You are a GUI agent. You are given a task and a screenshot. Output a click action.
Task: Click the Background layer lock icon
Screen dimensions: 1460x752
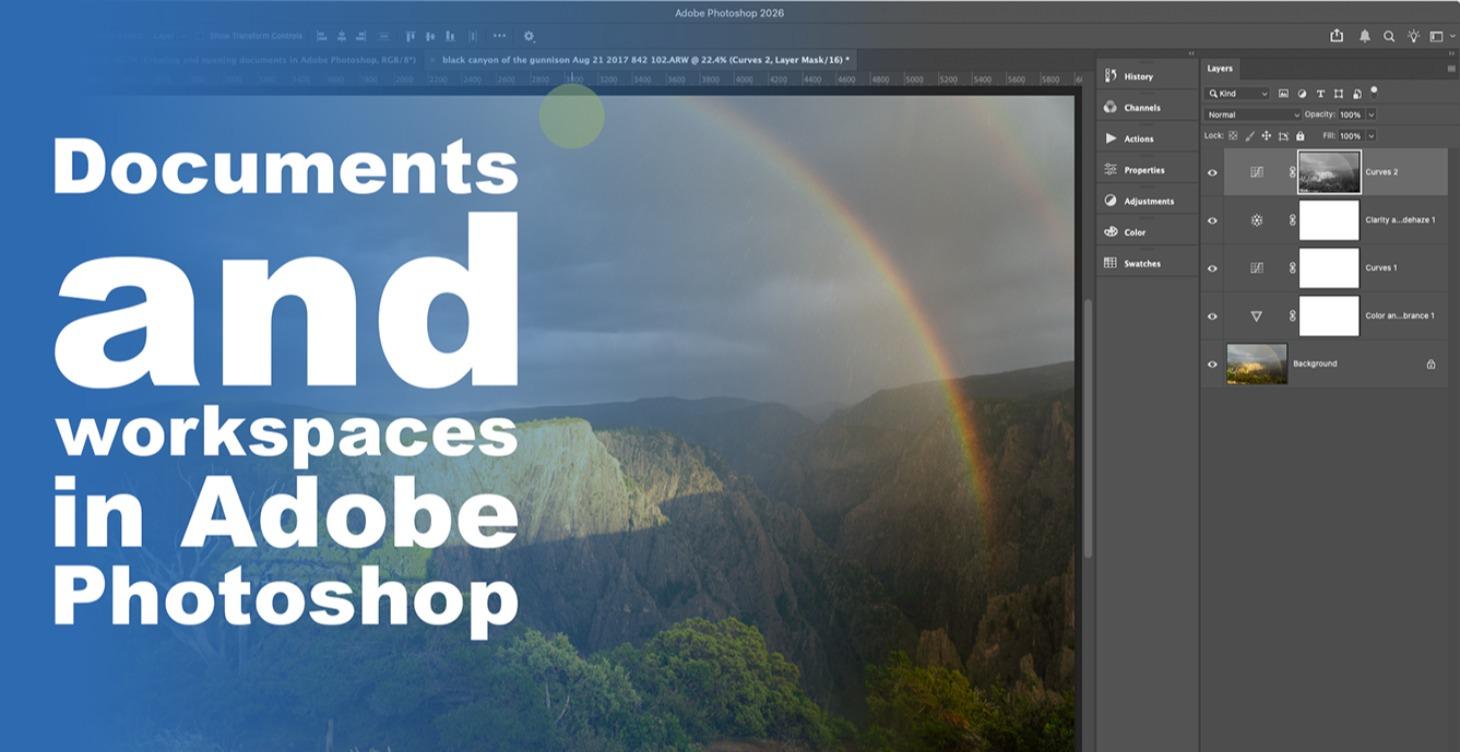pos(1431,364)
